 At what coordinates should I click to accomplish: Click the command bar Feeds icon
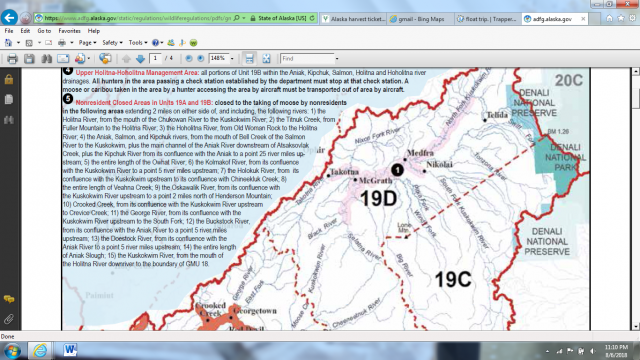click(x=29, y=42)
